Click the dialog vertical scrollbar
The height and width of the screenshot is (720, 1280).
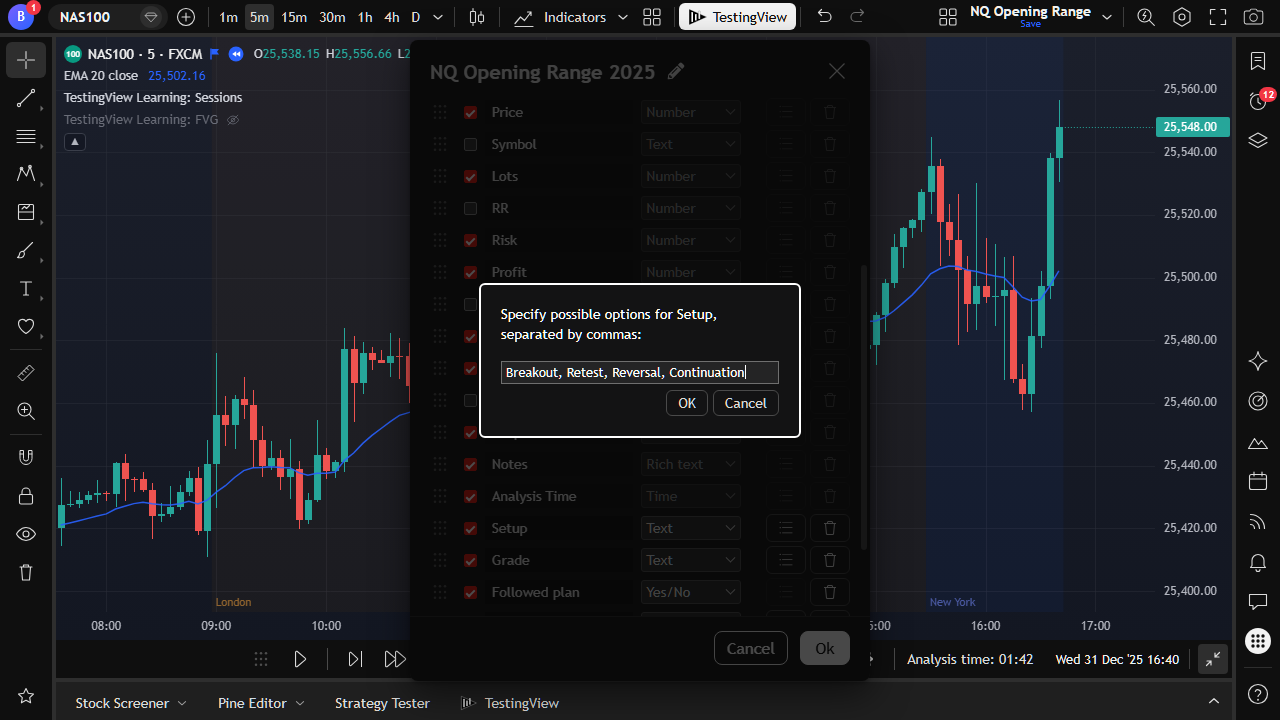(864, 406)
